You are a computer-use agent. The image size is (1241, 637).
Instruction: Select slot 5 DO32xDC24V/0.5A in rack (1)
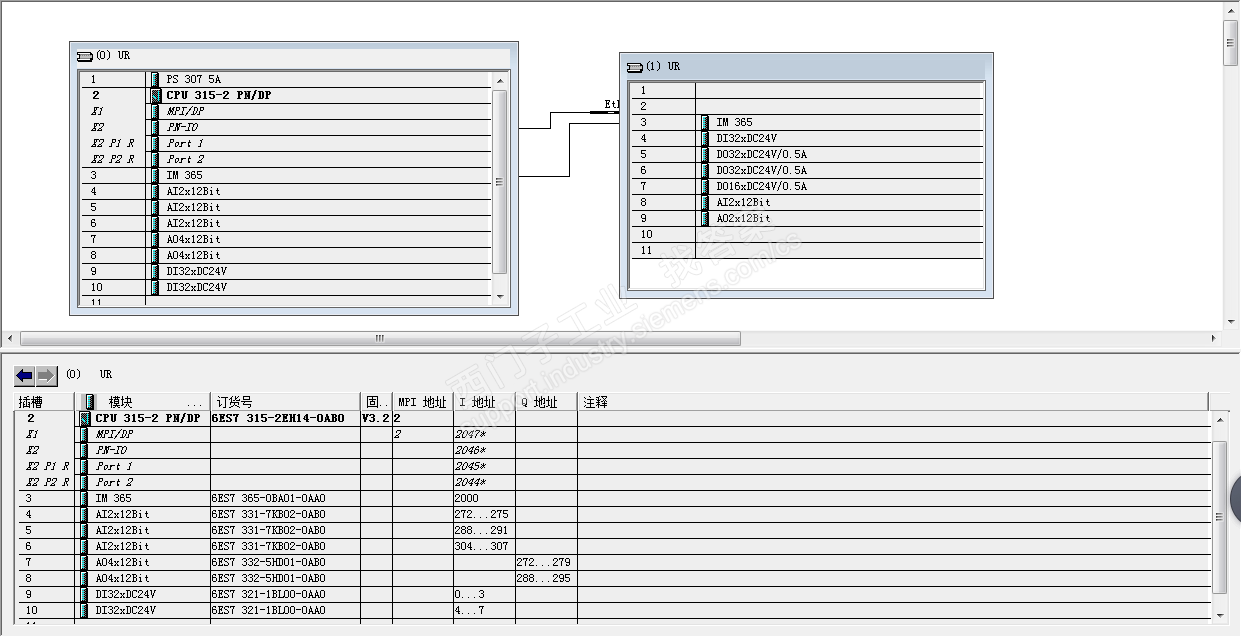pos(807,154)
